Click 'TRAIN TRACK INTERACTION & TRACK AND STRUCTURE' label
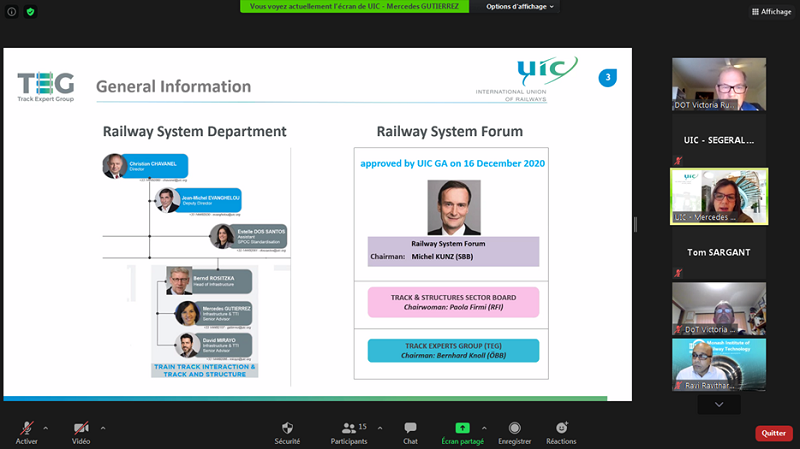The height and width of the screenshot is (449, 800). [x=205, y=370]
